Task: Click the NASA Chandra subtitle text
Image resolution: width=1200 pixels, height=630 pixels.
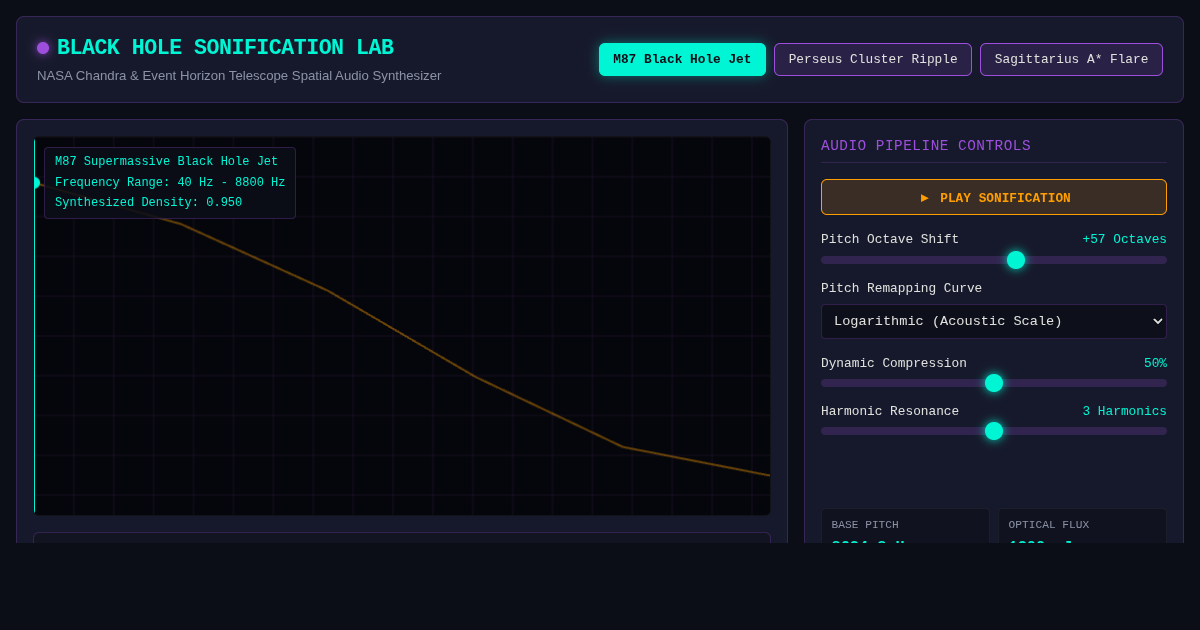Action: tap(239, 76)
